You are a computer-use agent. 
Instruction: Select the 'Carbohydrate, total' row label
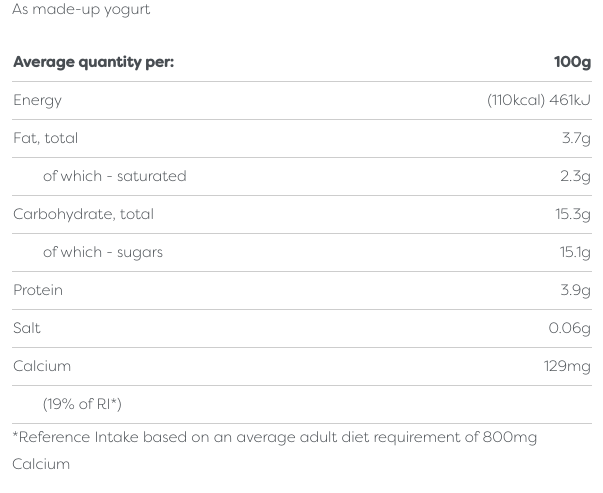tap(83, 214)
